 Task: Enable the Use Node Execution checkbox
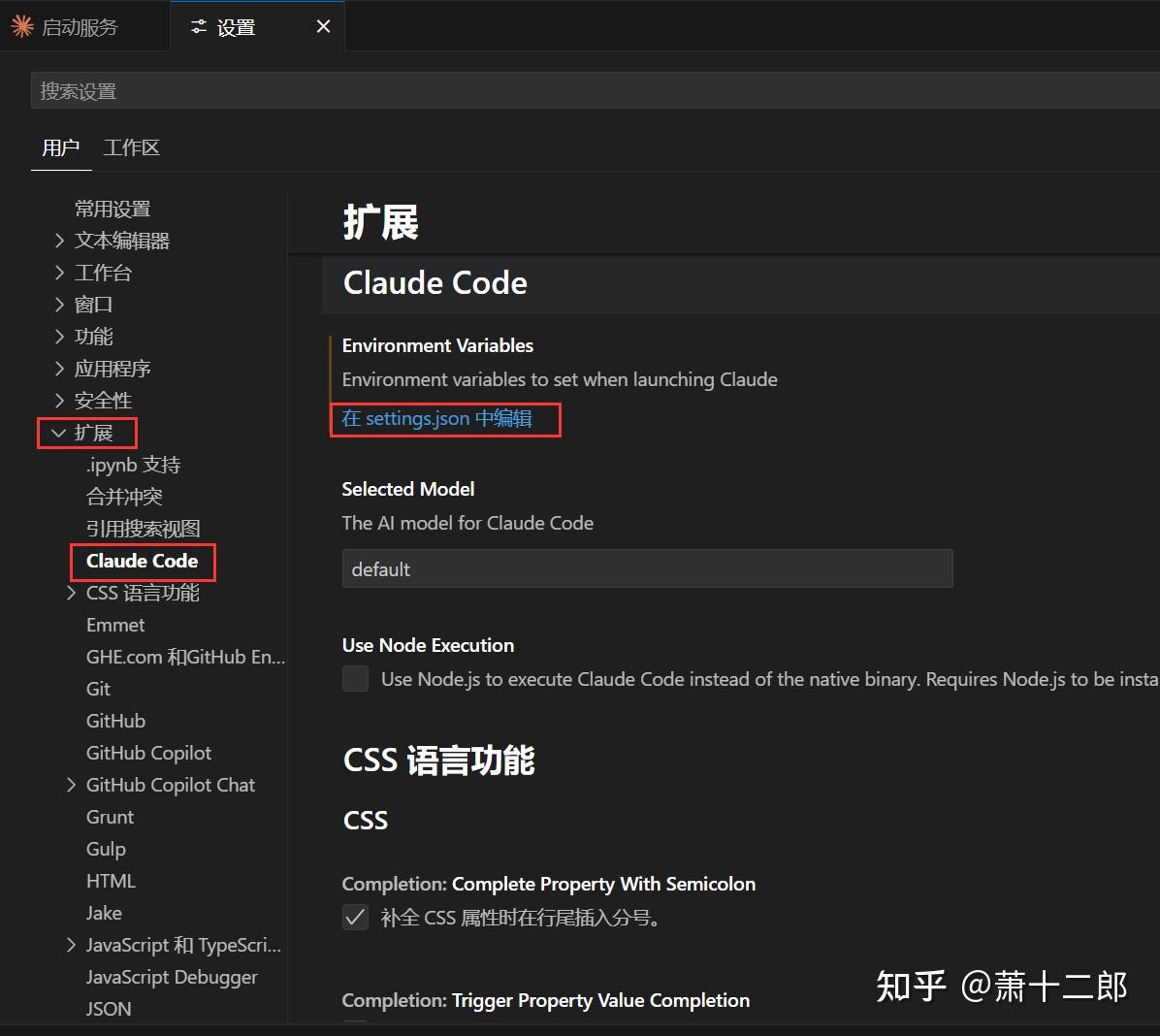click(x=355, y=679)
